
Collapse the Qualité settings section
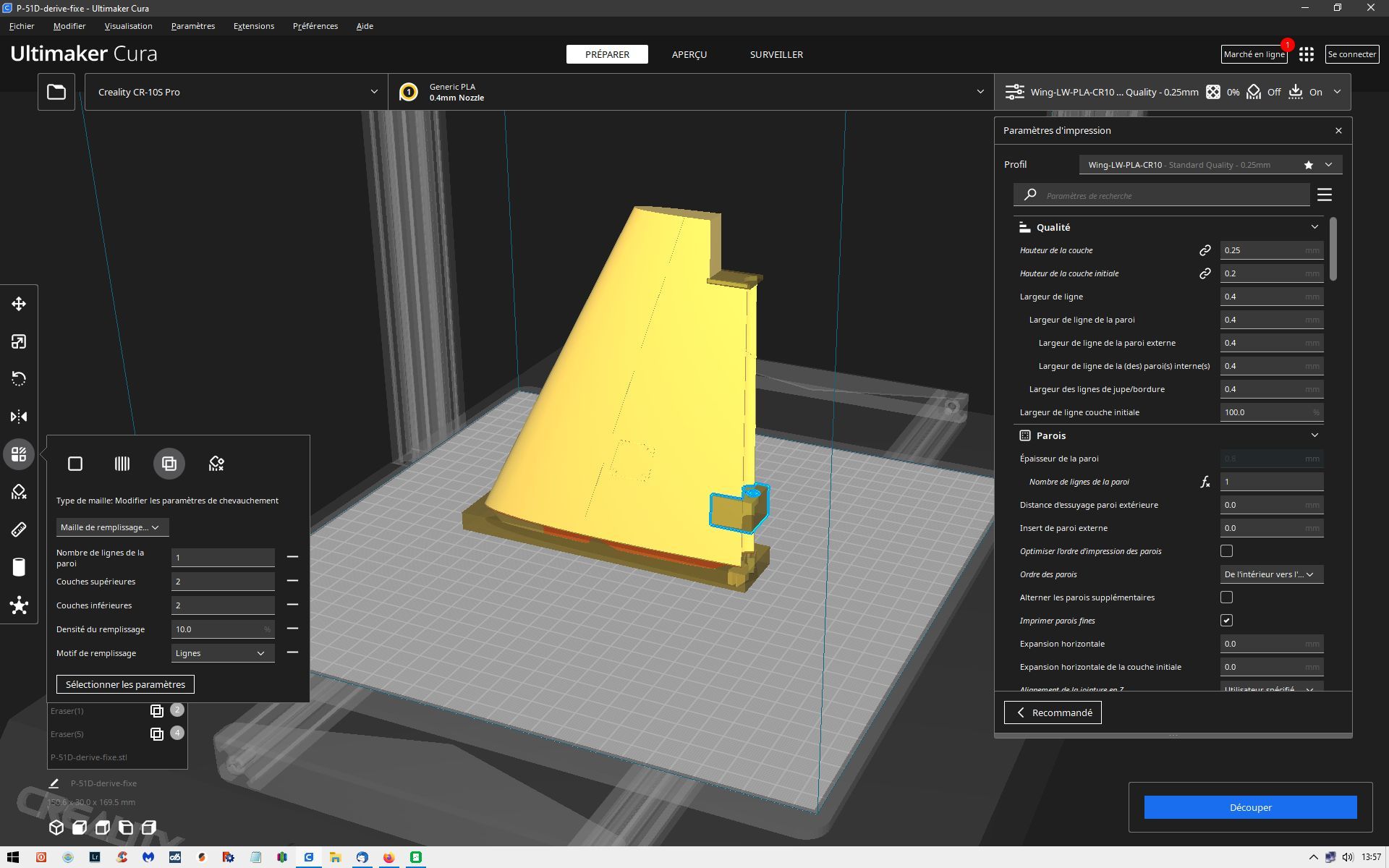coord(1314,227)
